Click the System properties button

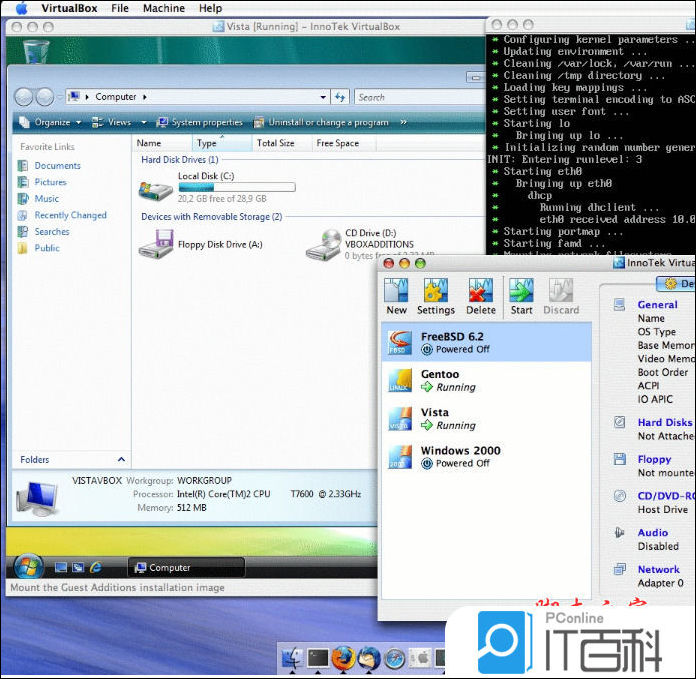tap(200, 122)
